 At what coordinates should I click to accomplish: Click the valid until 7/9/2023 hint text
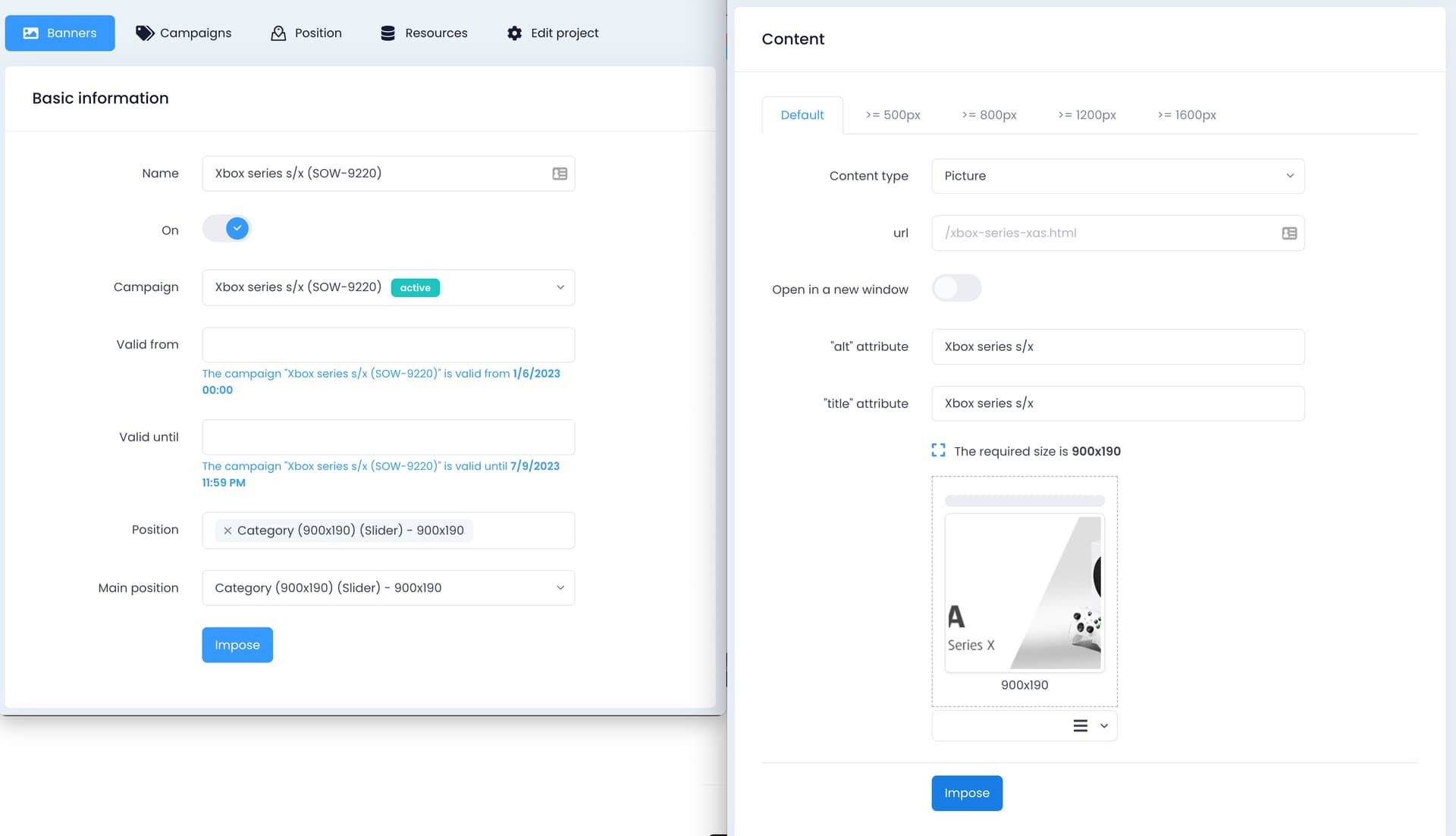pos(381,474)
